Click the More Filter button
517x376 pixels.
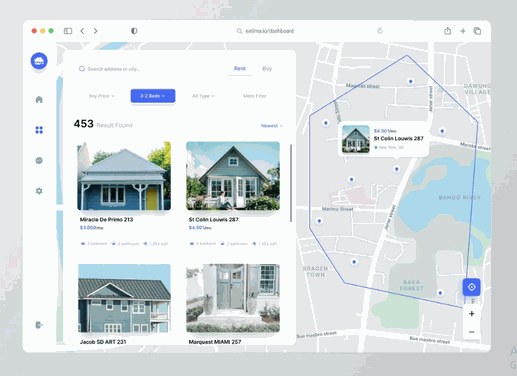pyautogui.click(x=255, y=96)
